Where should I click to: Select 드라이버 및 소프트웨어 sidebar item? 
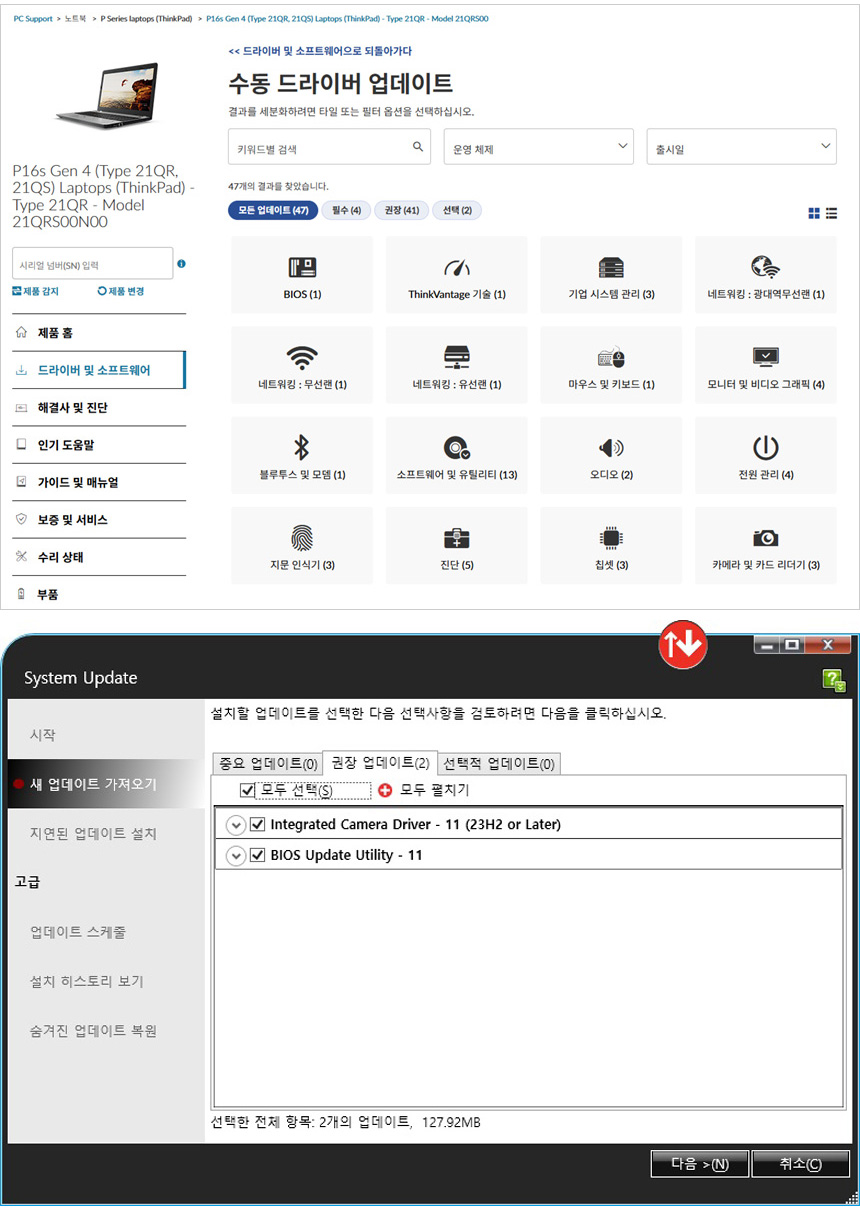pyautogui.click(x=94, y=370)
